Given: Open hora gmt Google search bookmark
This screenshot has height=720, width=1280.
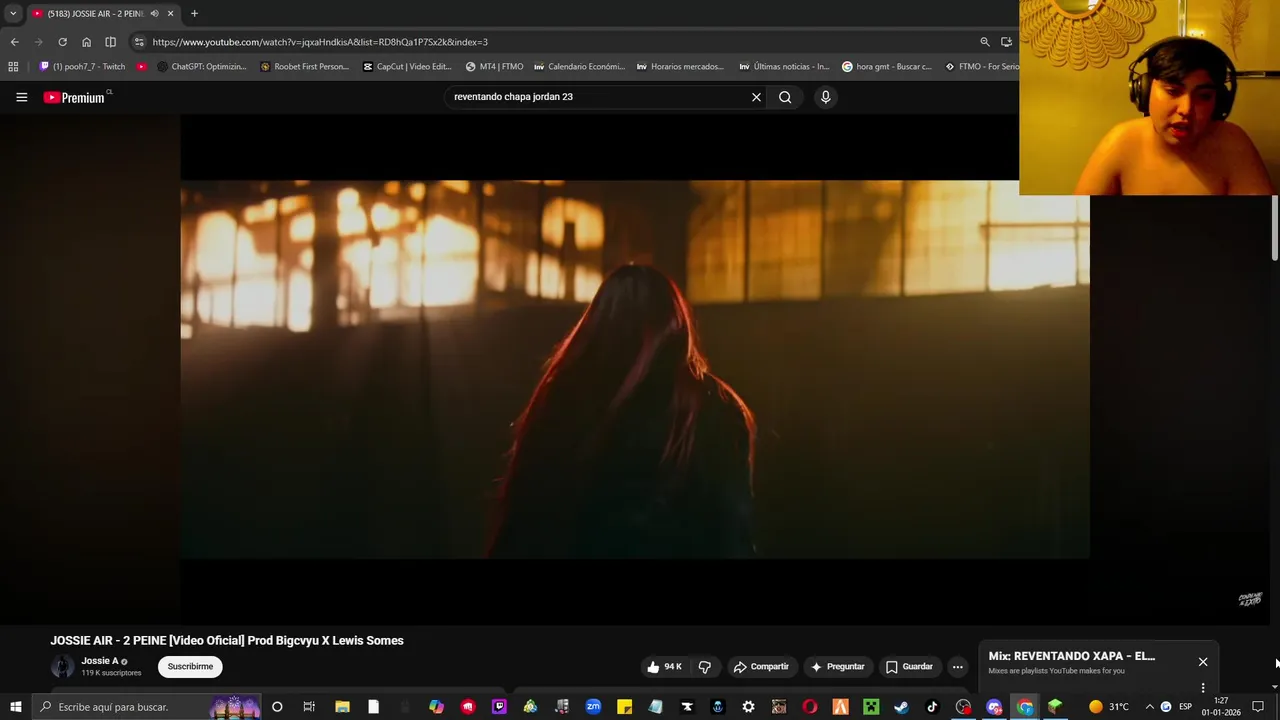Looking at the screenshot, I should click(887, 67).
